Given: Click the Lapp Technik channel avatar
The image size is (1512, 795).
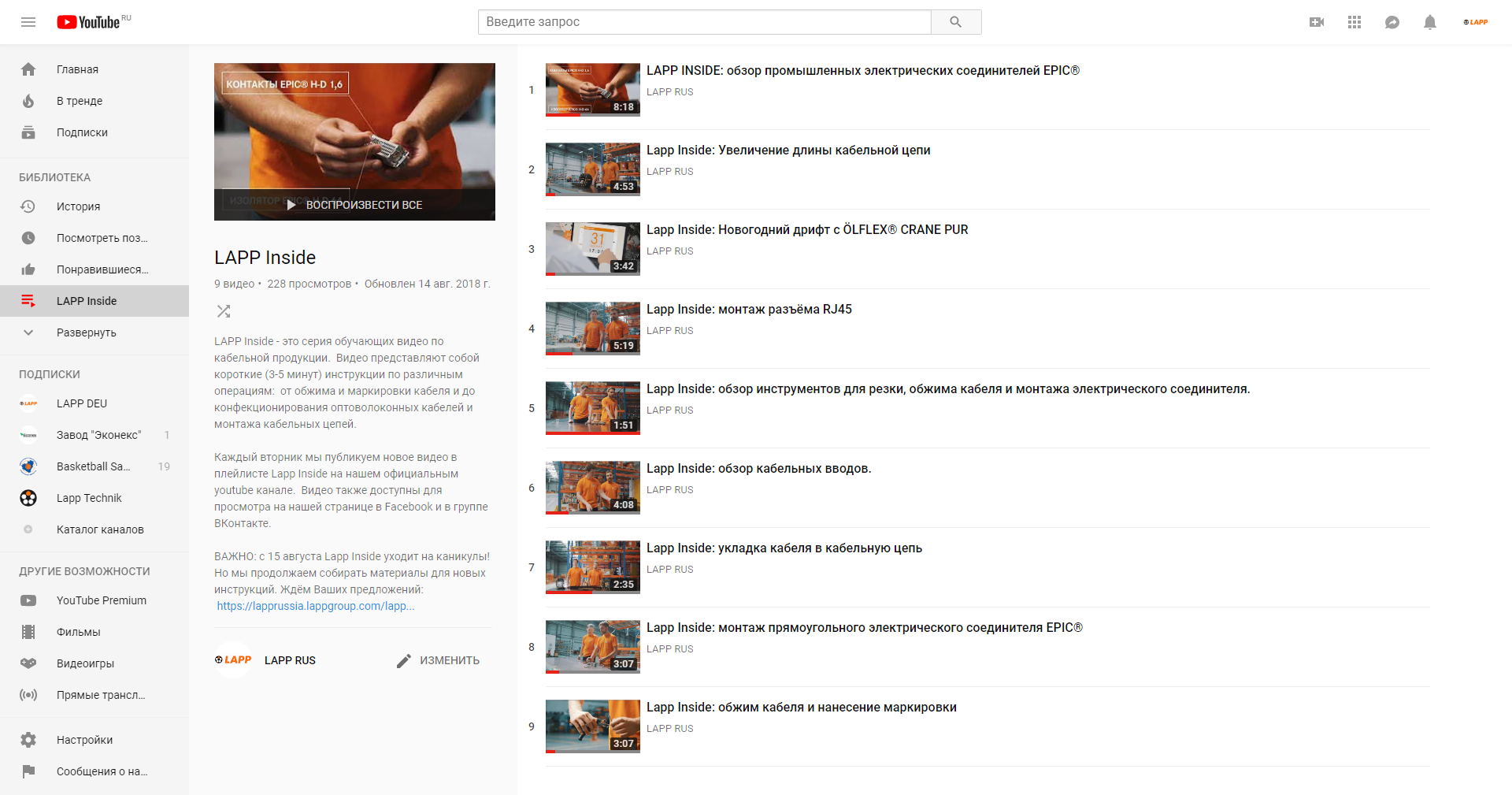Looking at the screenshot, I should (28, 498).
